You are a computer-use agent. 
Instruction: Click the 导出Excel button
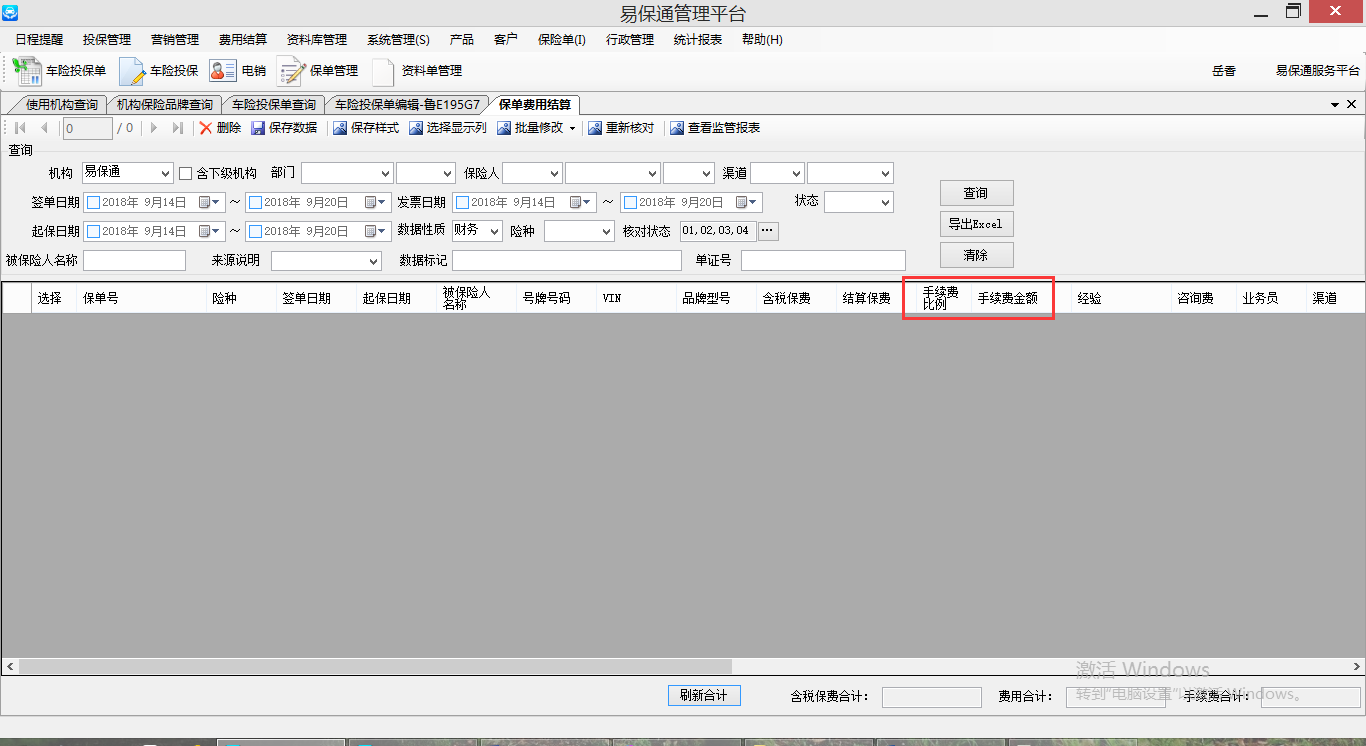coord(976,224)
